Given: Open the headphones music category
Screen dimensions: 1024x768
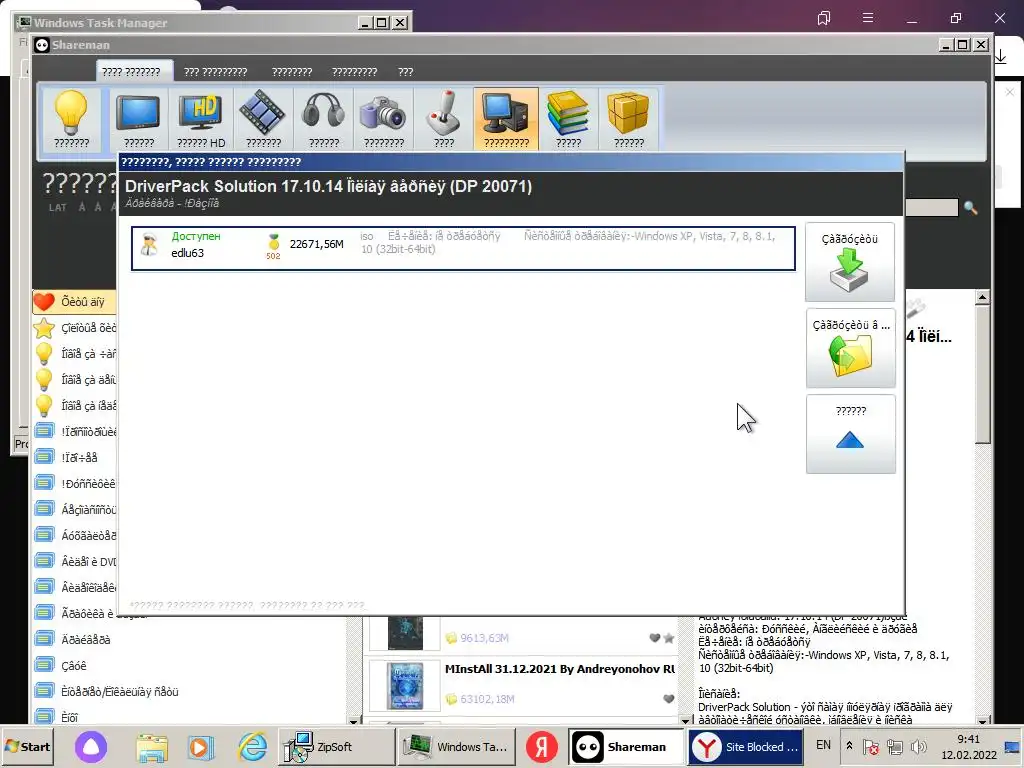Looking at the screenshot, I should [324, 119].
